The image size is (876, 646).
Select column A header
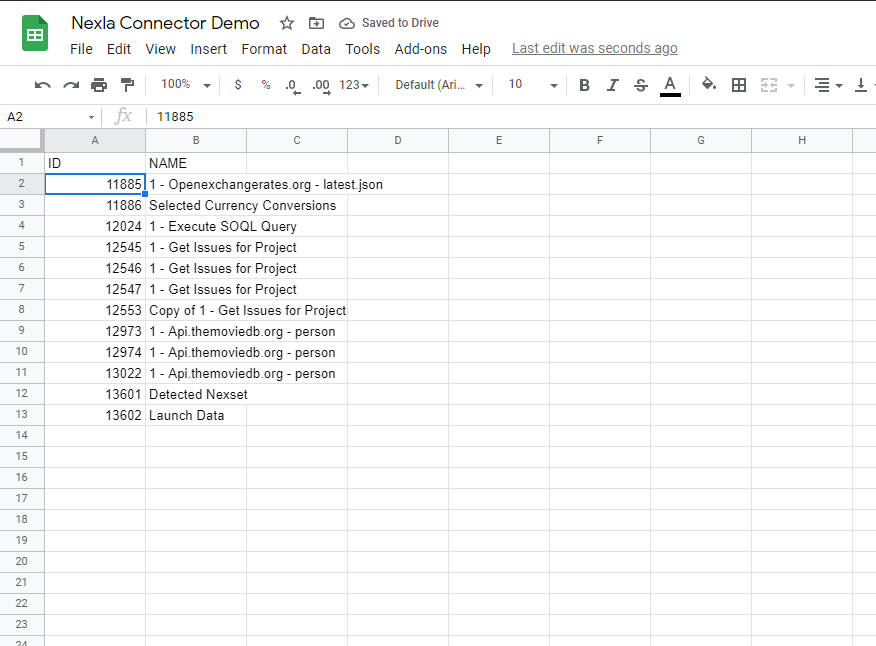95,140
